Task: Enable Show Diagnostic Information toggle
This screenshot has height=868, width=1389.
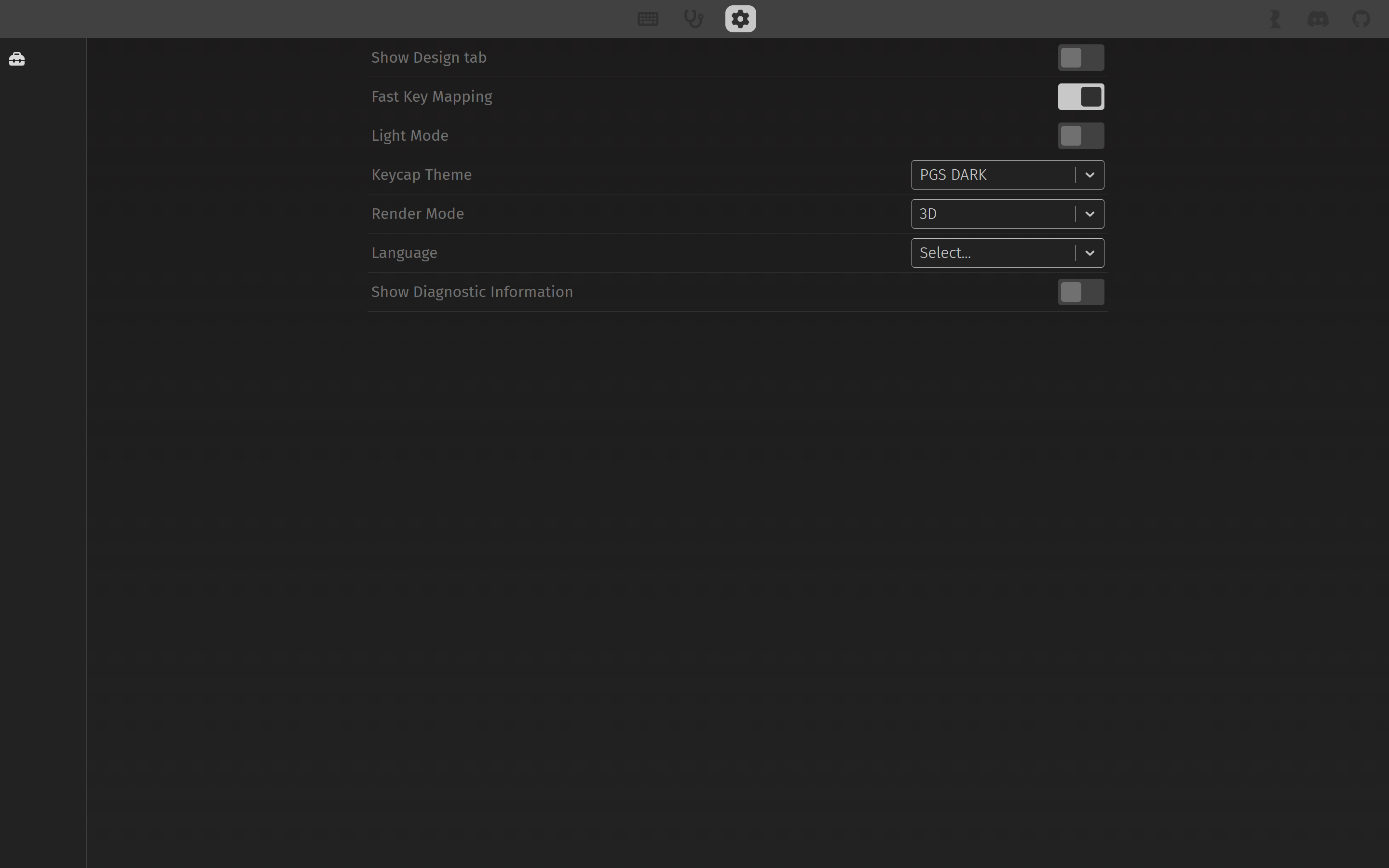Action: coord(1080,292)
